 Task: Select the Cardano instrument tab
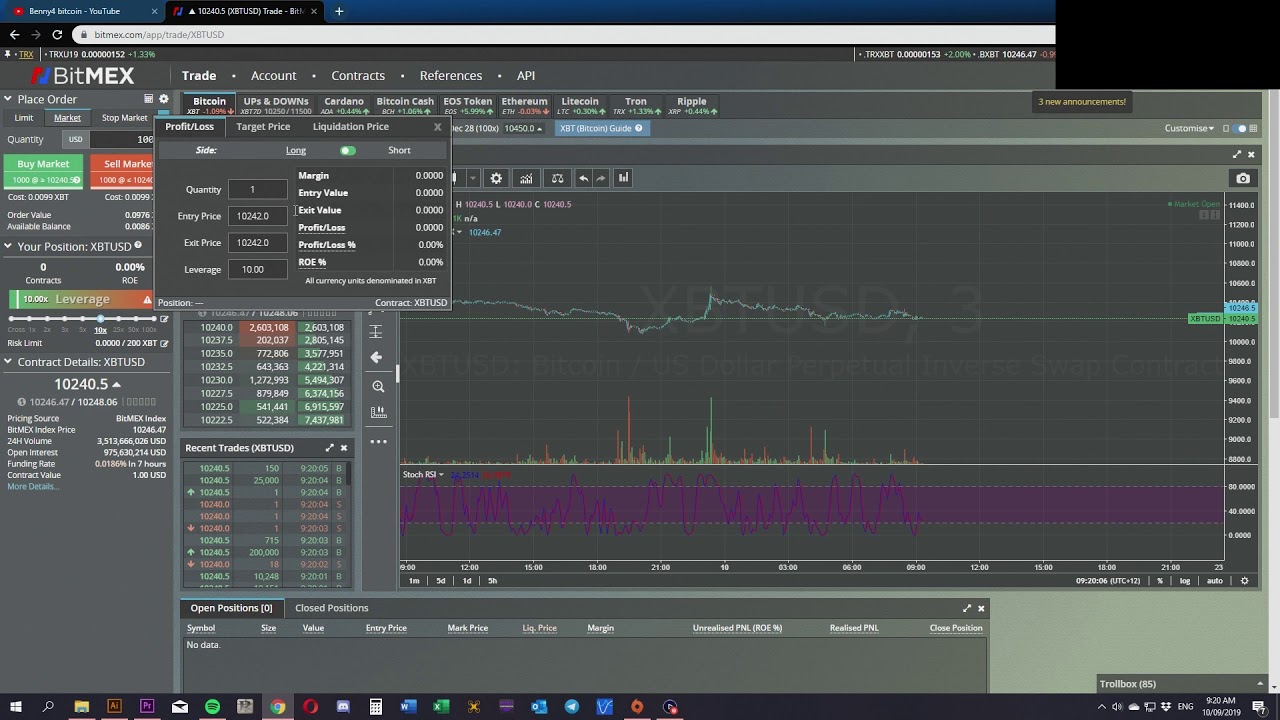pos(344,105)
